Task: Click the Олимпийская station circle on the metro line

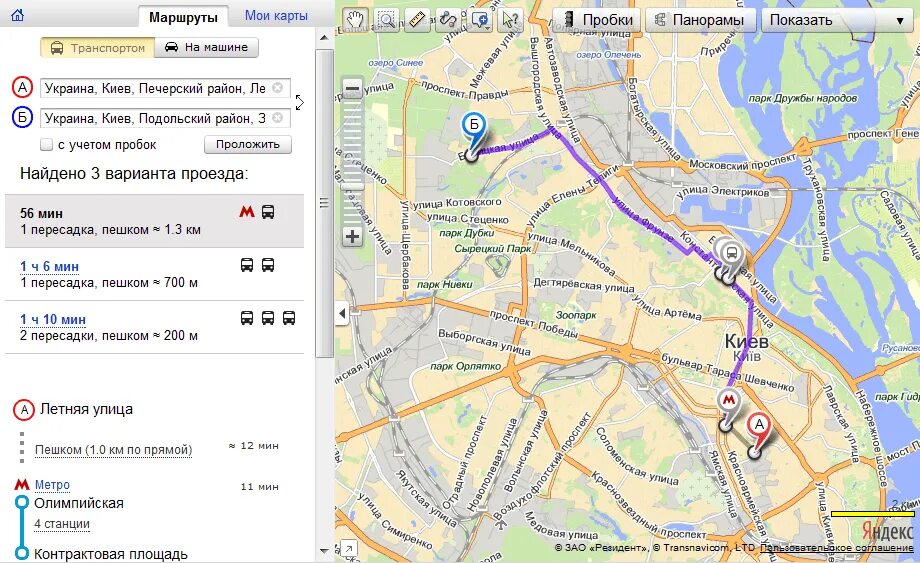Action: (22, 502)
